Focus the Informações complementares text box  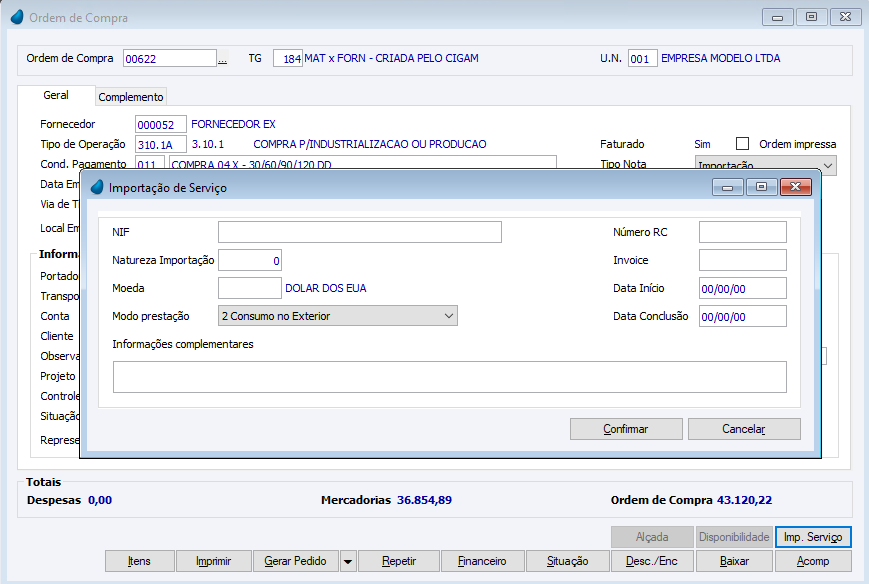(x=449, y=377)
